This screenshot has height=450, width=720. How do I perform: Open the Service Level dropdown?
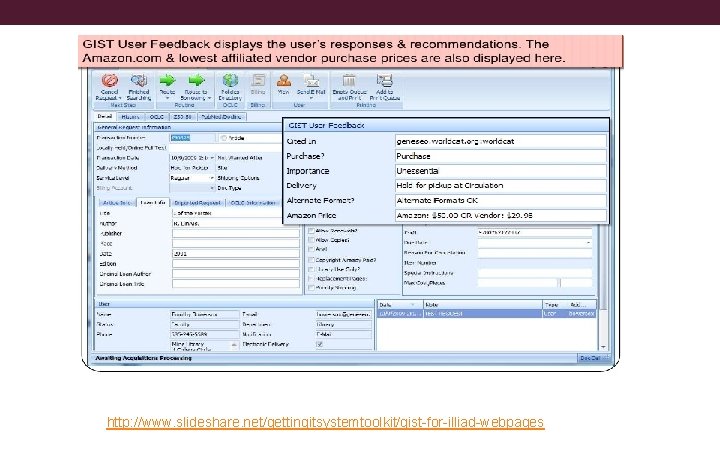pos(212,178)
